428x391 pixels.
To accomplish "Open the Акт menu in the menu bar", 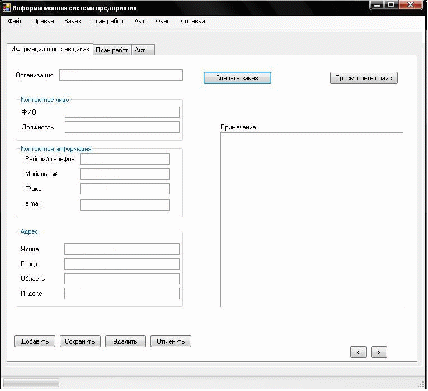I will pos(139,21).
